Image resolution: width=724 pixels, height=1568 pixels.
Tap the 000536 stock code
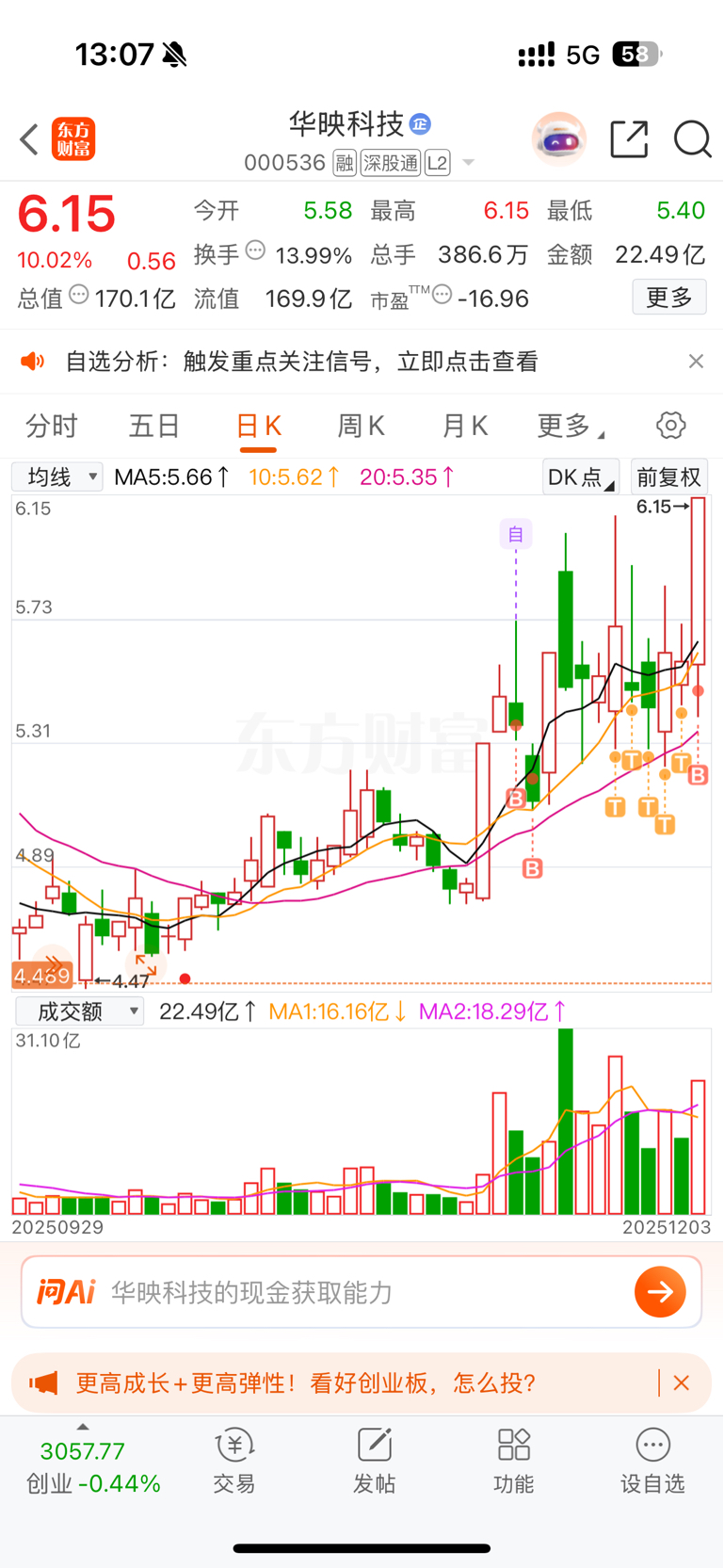click(x=284, y=163)
